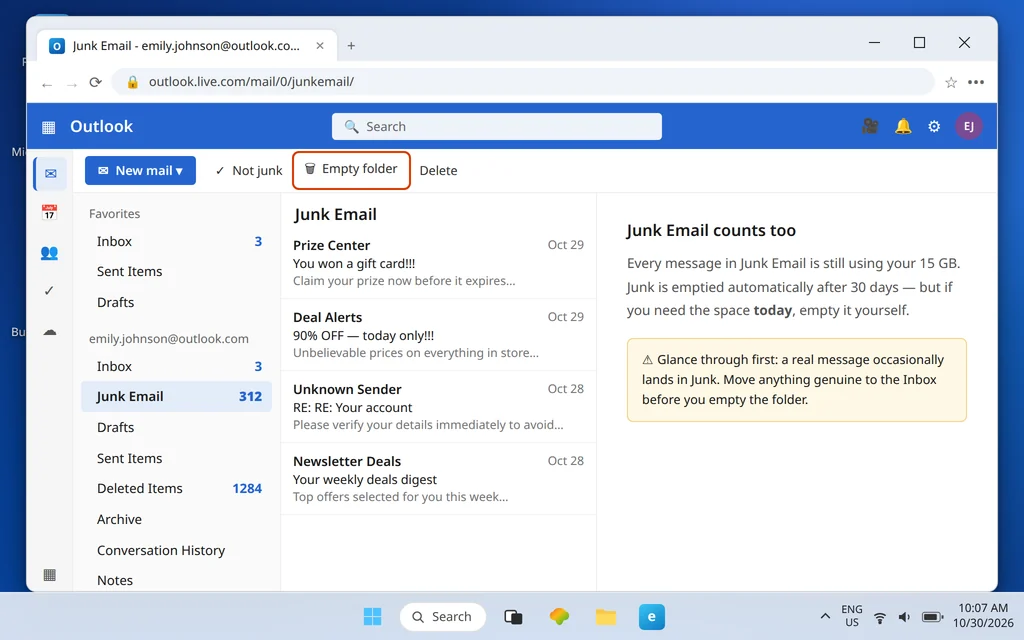Screen dimensions: 1024x640
Task: Click Delete in the toolbar
Action: point(438,170)
